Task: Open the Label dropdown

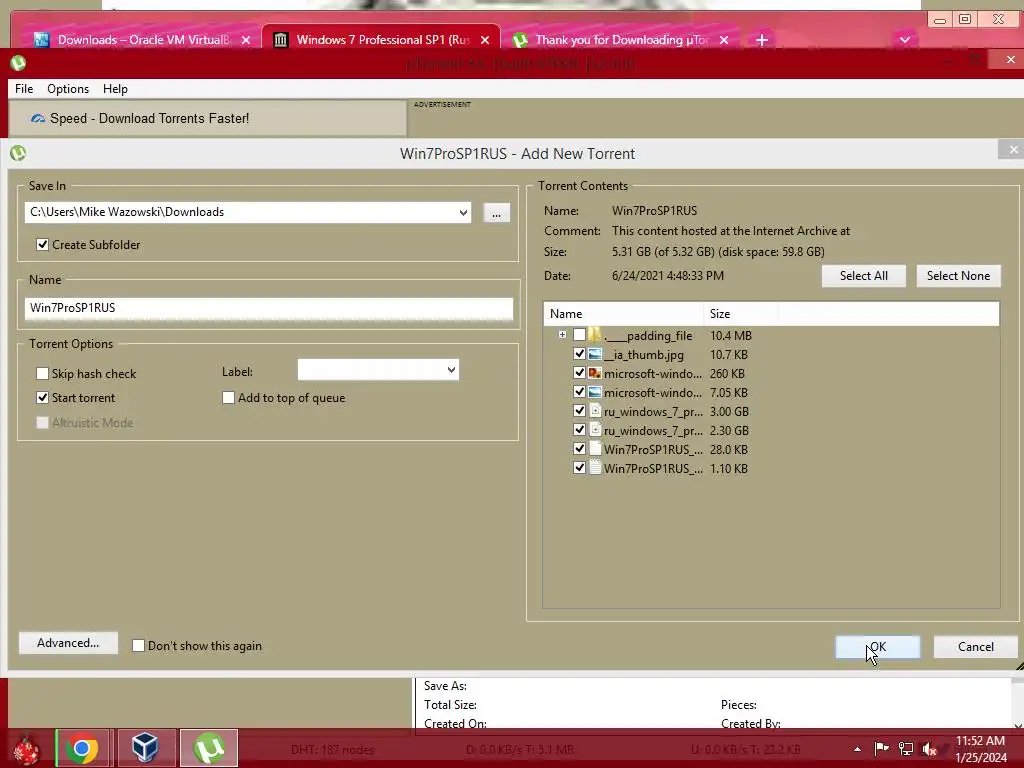Action: [x=451, y=370]
